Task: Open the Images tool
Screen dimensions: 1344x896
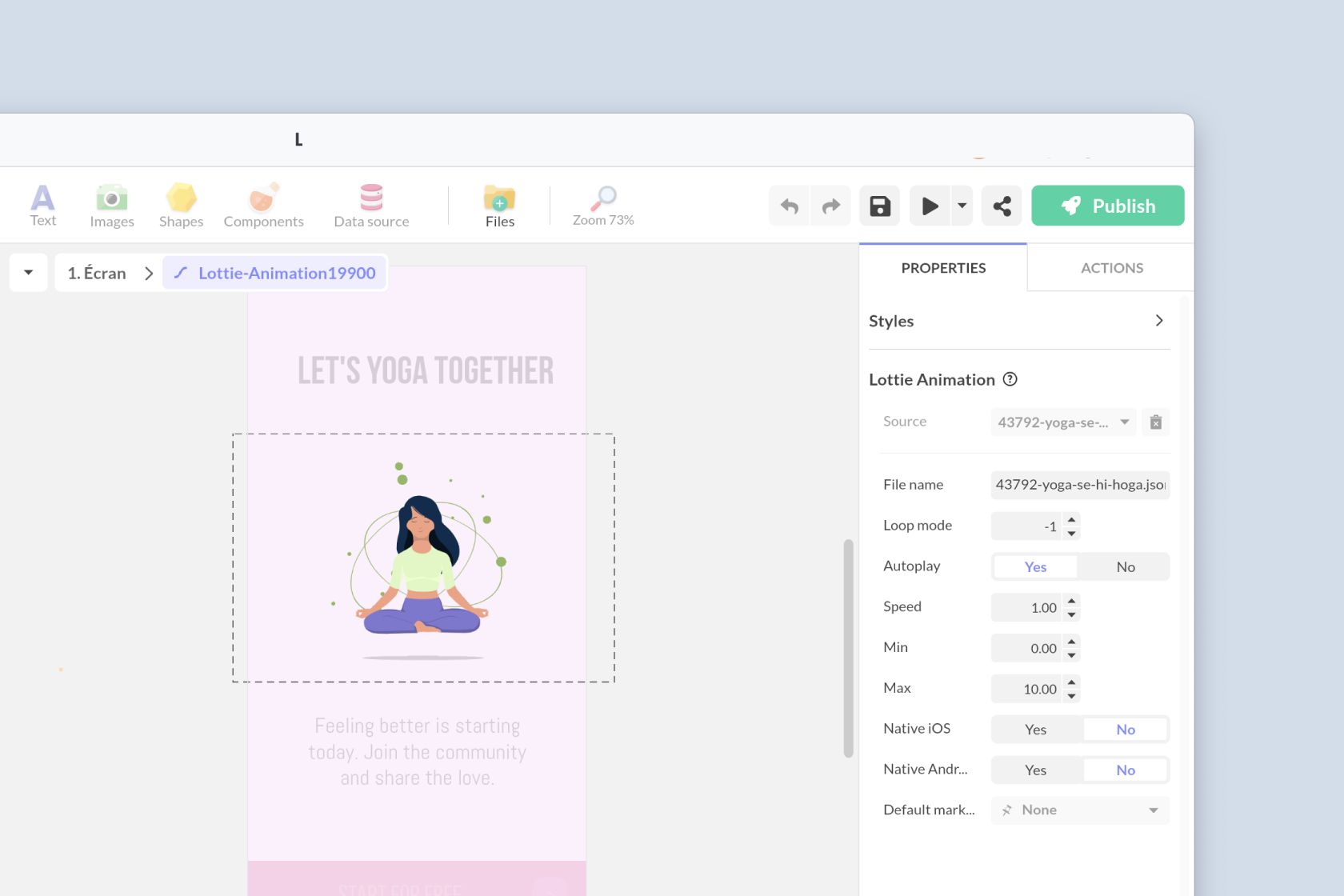Action: (111, 205)
